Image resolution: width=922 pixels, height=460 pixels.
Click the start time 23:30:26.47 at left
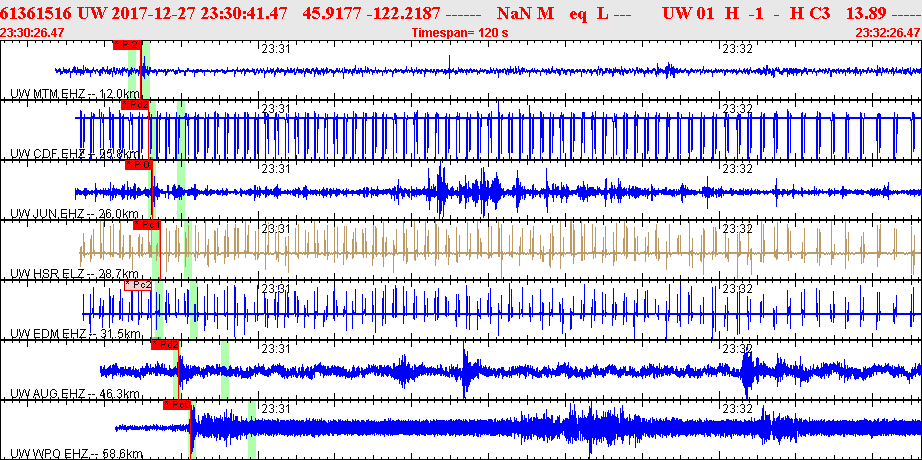(x=33, y=33)
